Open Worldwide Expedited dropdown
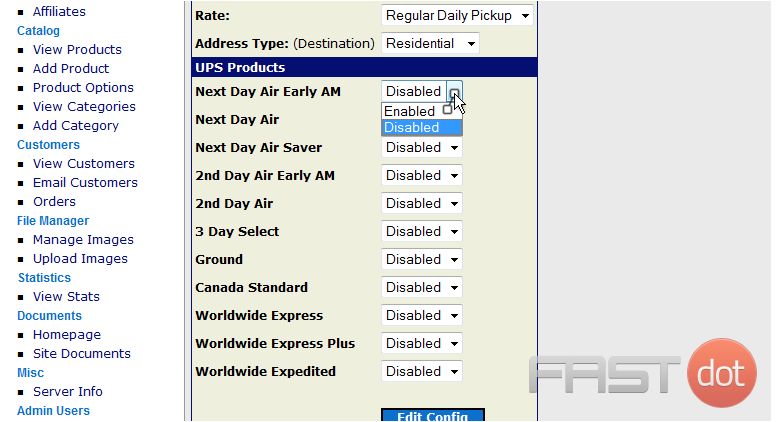Viewport: 776px width, 422px height. pos(422,372)
